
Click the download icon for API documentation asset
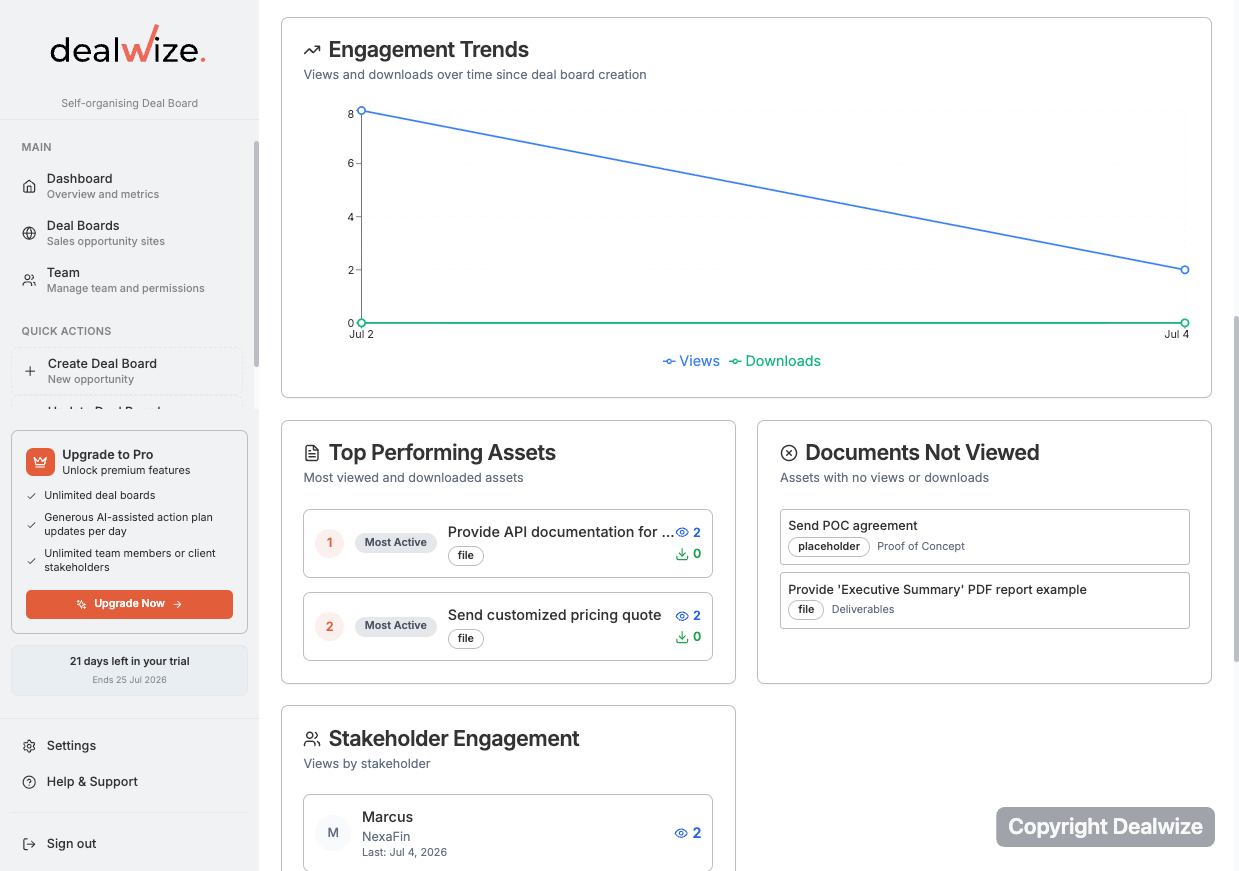pyautogui.click(x=682, y=554)
